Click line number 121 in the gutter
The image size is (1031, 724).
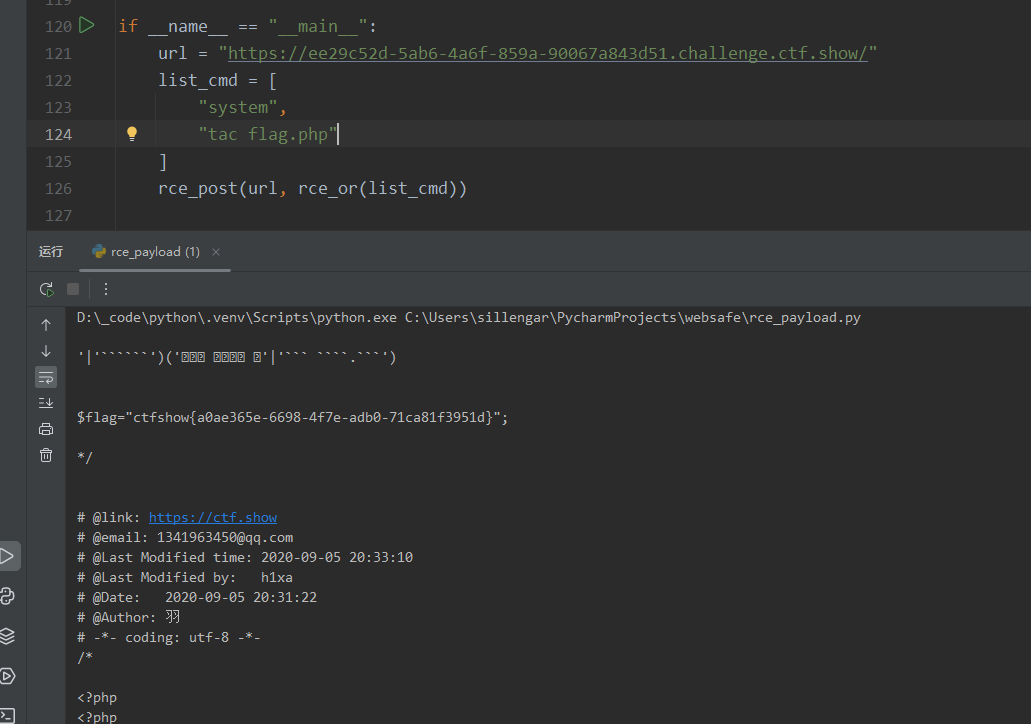[59, 54]
